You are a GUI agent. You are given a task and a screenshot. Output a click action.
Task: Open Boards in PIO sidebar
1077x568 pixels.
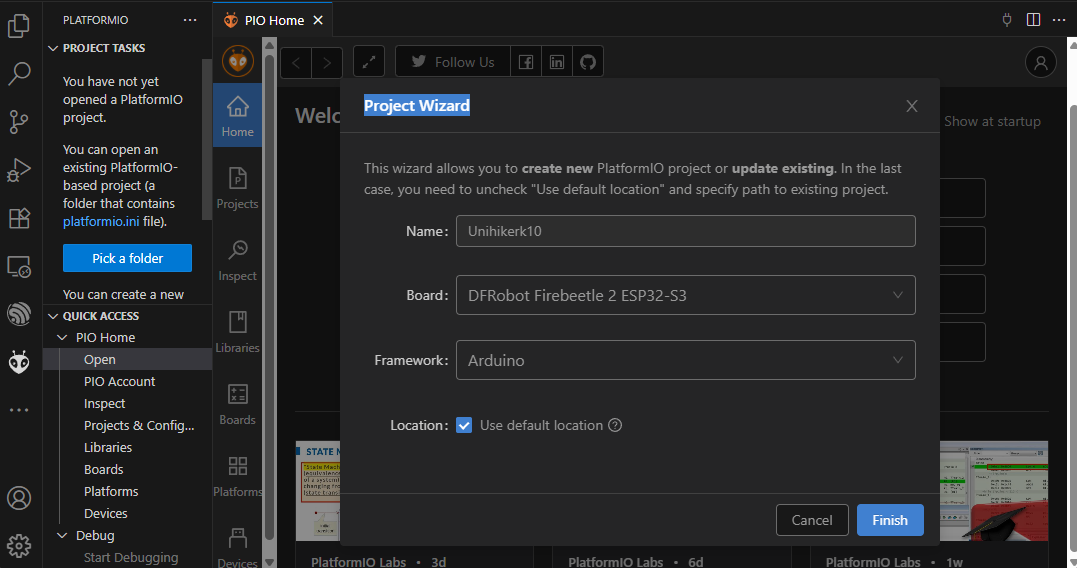pyautogui.click(x=238, y=404)
